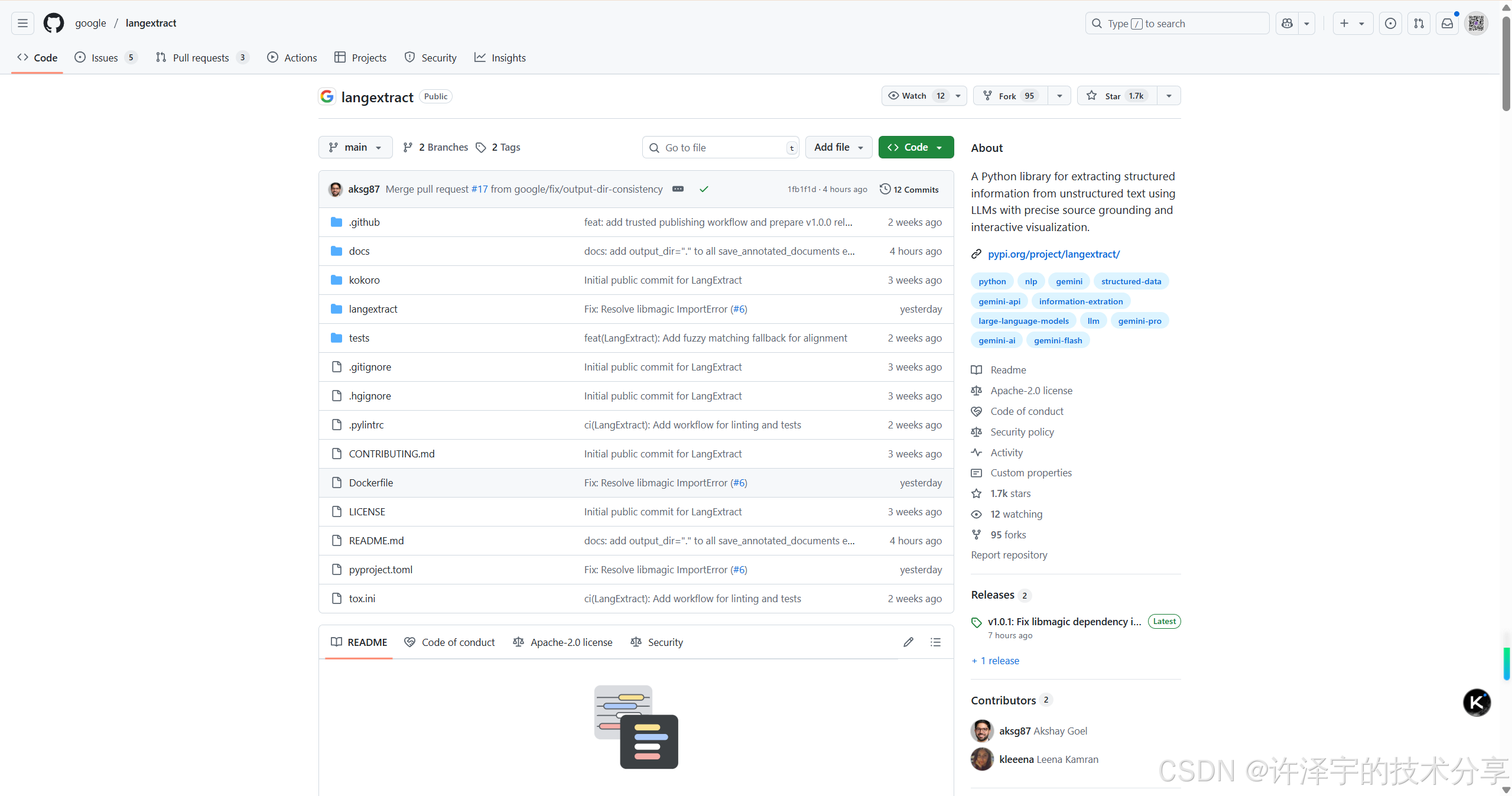This screenshot has height=796, width=1512.
Task: Click the floating K assistant icon
Action: coord(1477,703)
